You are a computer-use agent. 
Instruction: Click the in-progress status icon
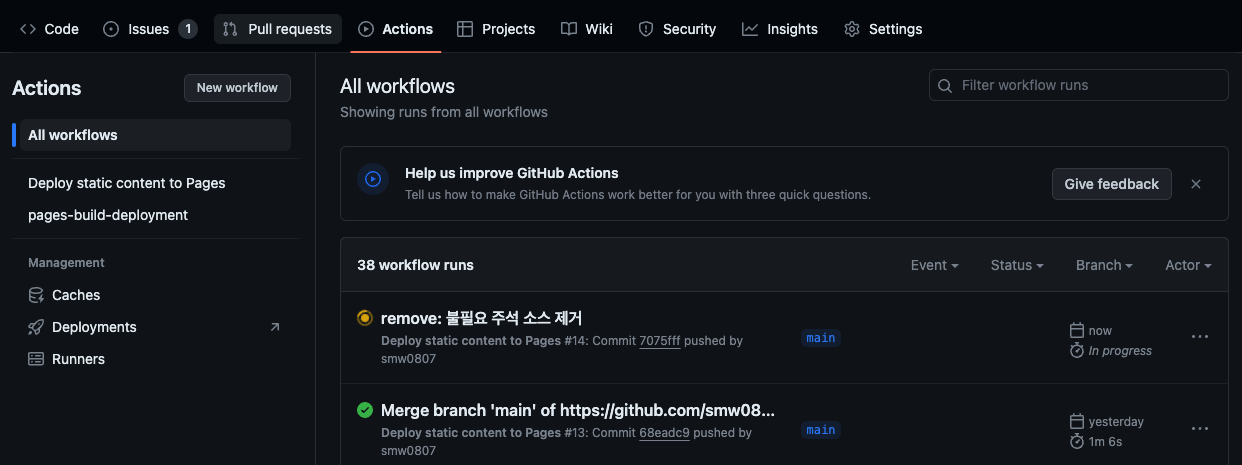[x=365, y=318]
